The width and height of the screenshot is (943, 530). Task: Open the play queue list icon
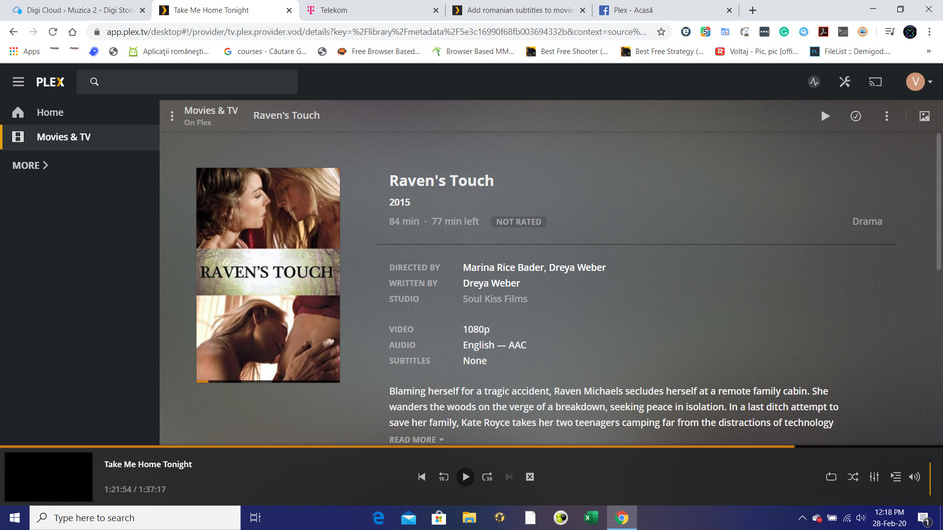pos(895,477)
